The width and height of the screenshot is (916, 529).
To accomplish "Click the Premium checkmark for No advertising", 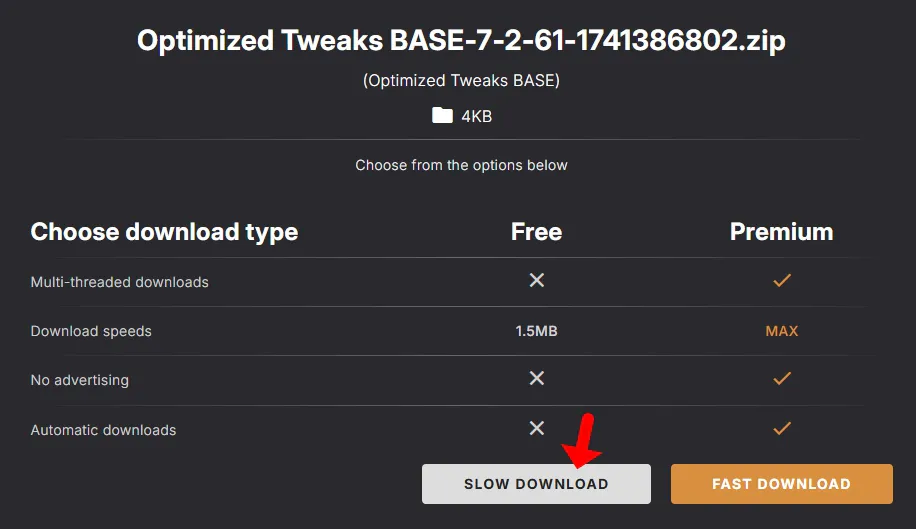I will [782, 378].
